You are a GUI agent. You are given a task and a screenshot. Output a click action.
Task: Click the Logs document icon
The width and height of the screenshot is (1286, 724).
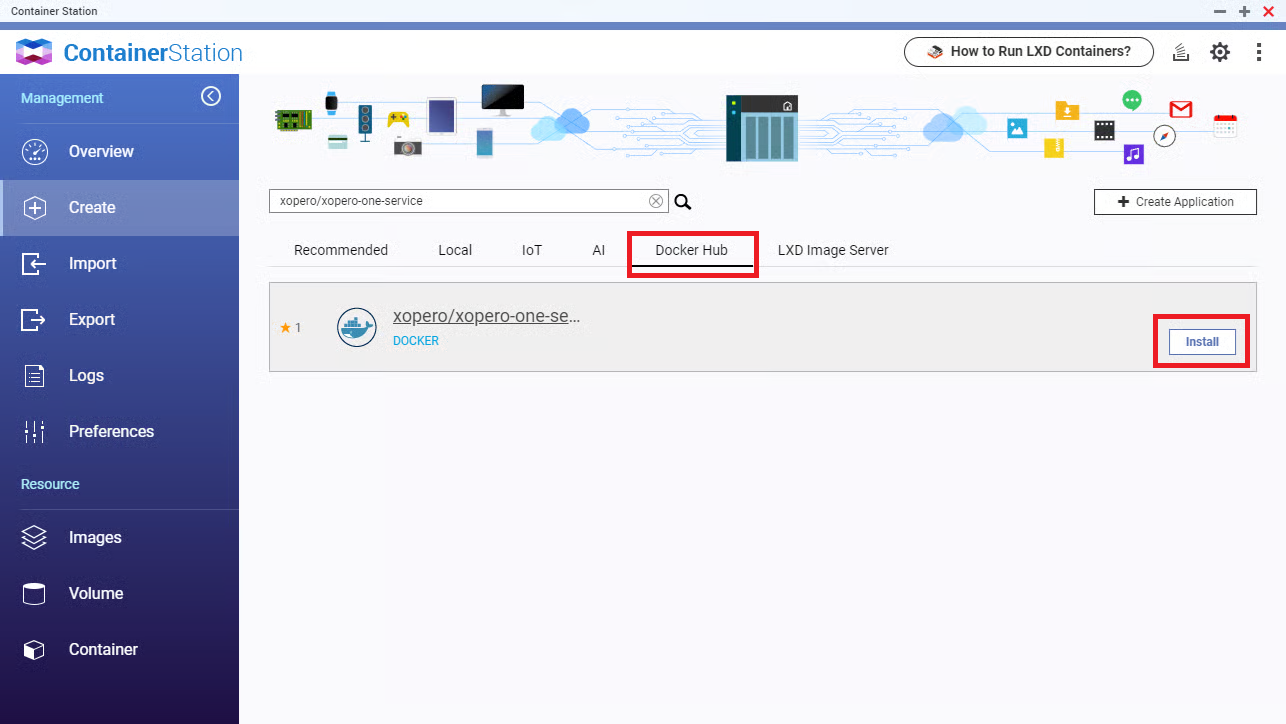[34, 376]
